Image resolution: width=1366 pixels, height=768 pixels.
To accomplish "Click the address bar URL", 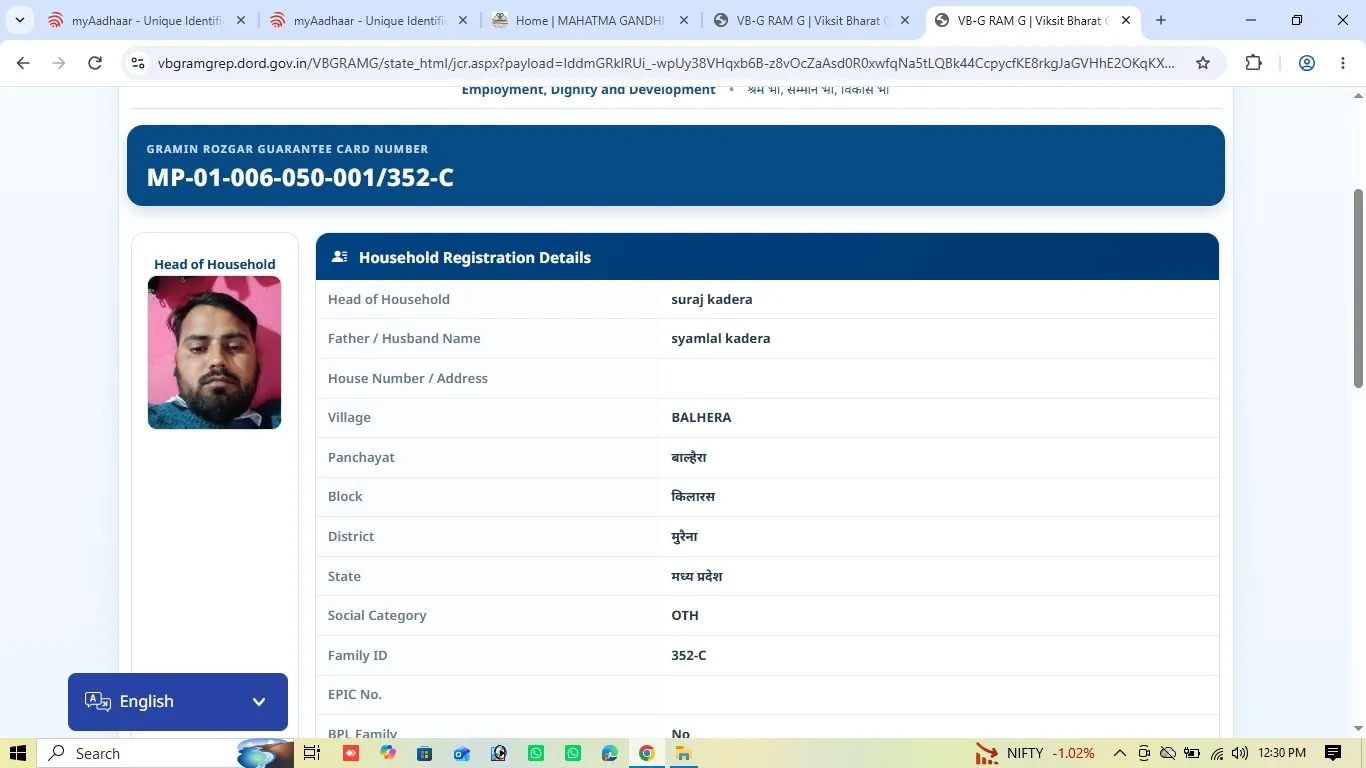I will (x=666, y=63).
